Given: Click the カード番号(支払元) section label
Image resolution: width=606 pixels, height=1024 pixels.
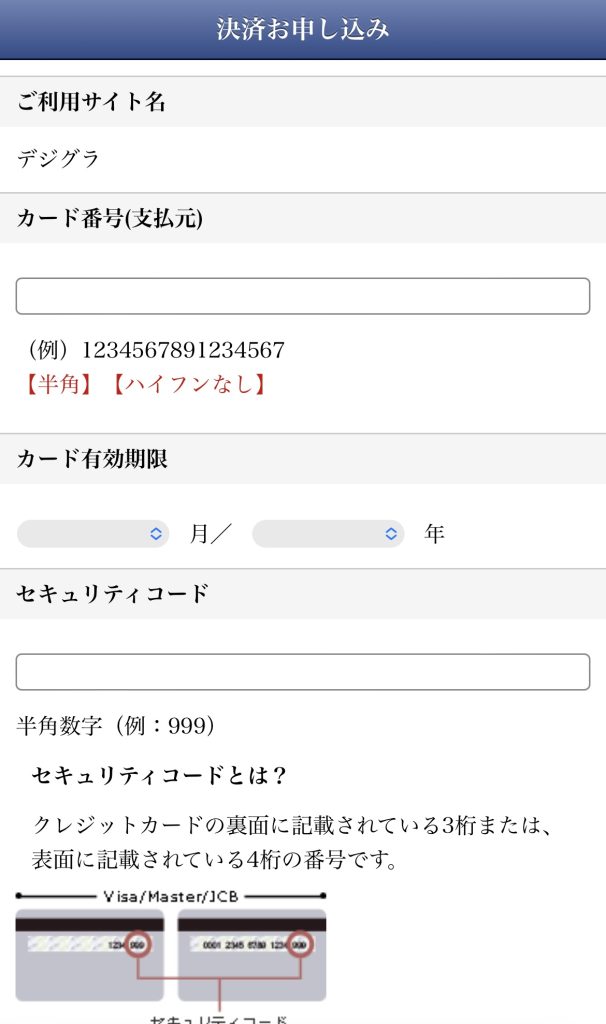Looking at the screenshot, I should pos(110,219).
